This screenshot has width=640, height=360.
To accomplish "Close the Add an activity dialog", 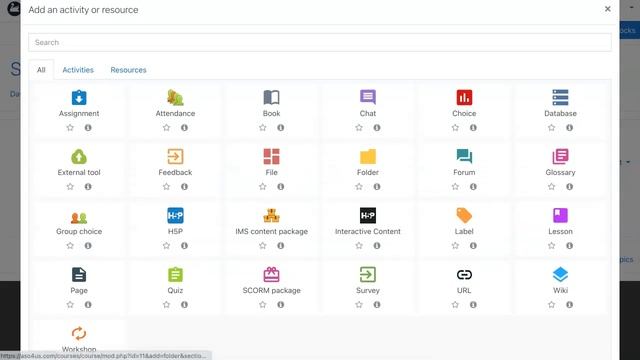I will tap(607, 9).
